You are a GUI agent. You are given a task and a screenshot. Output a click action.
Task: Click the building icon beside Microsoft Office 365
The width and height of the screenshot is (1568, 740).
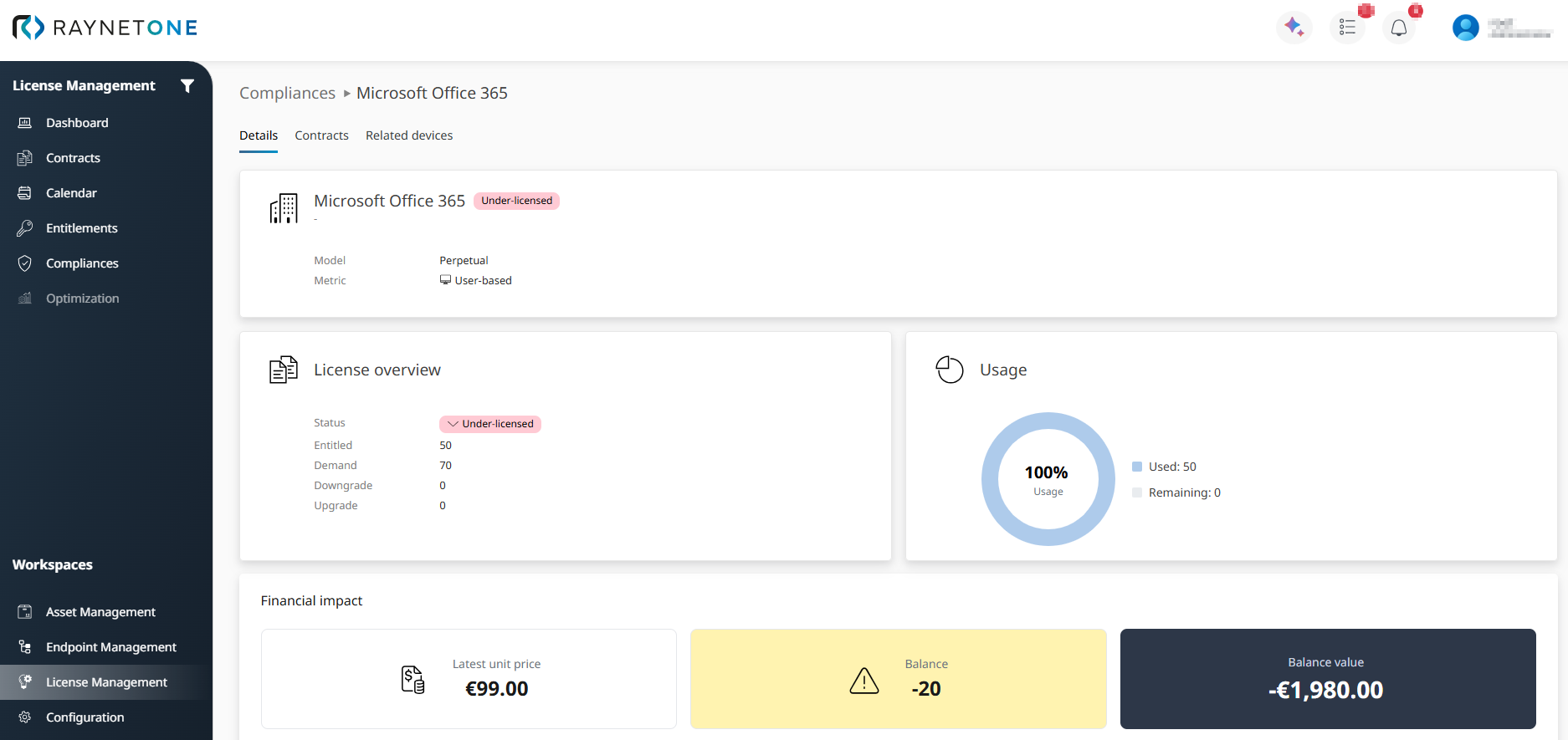[x=284, y=208]
